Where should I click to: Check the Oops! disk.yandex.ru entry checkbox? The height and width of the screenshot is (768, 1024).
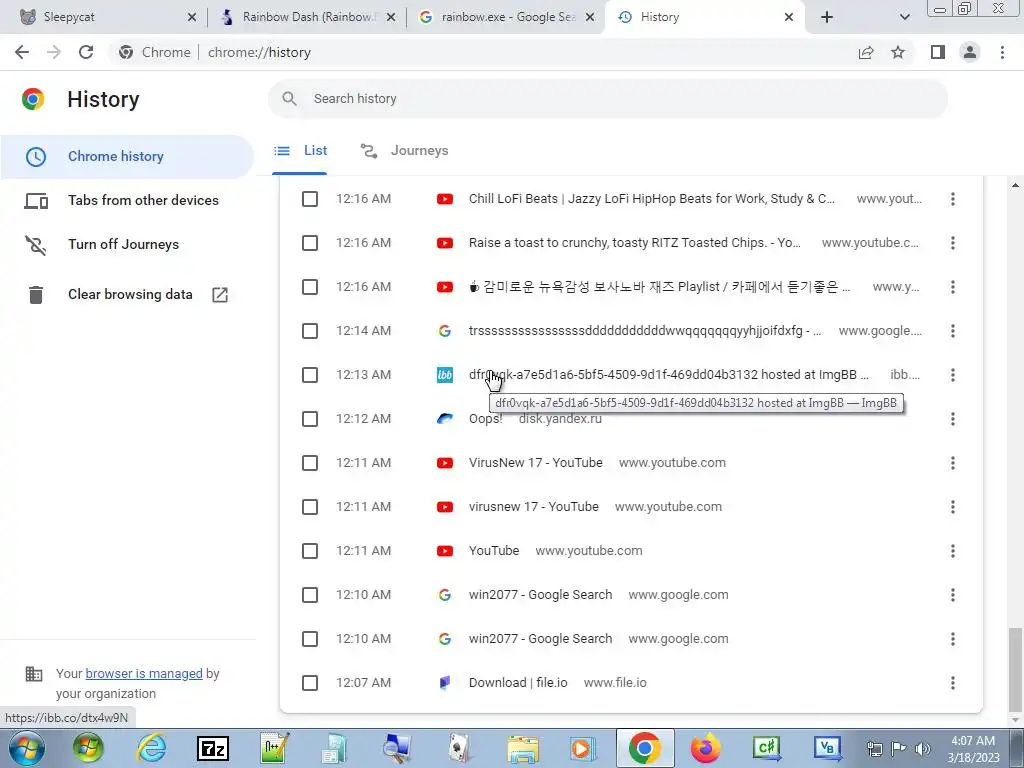(310, 419)
